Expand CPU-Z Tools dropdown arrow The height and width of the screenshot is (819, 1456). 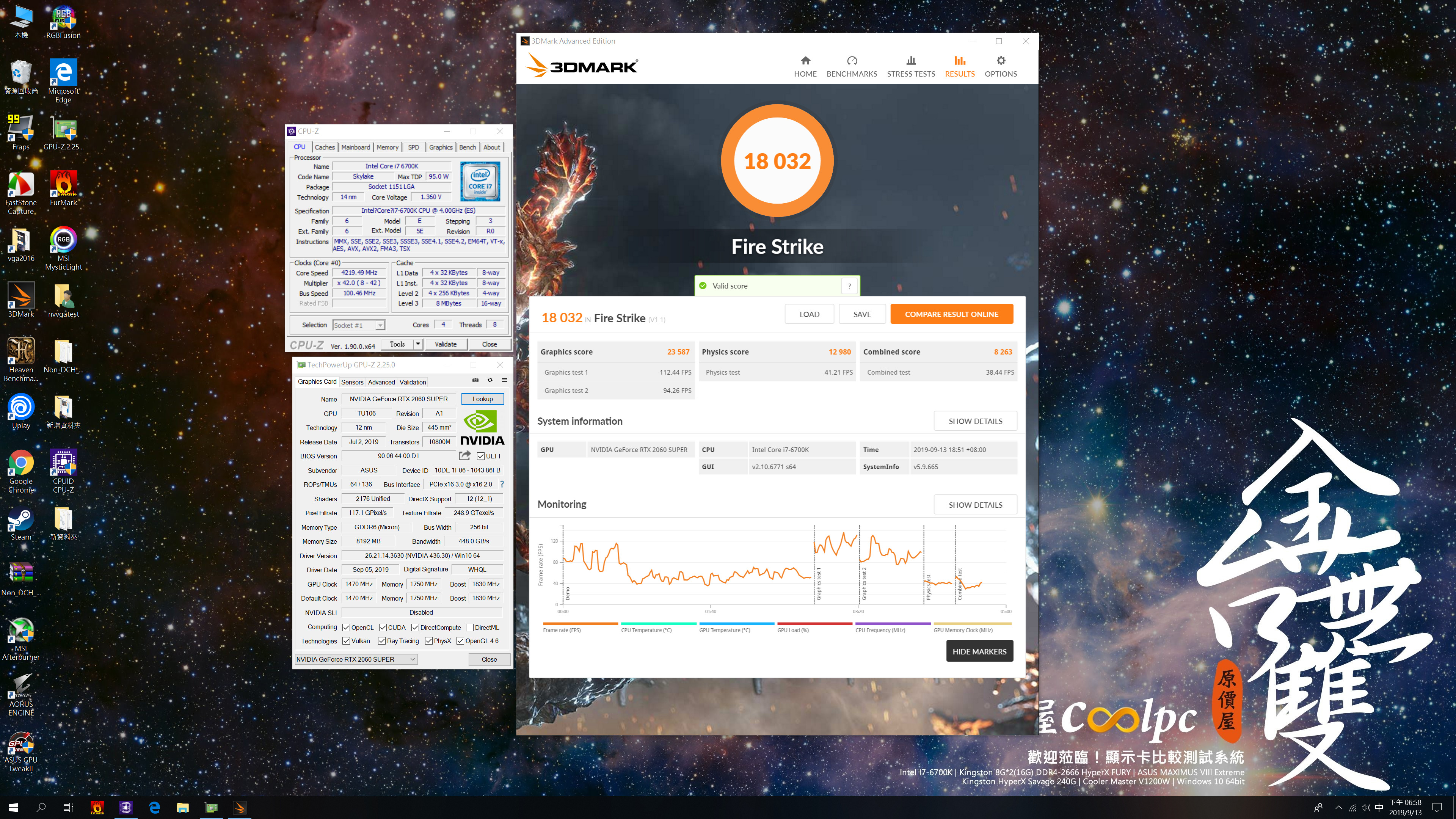tap(418, 344)
